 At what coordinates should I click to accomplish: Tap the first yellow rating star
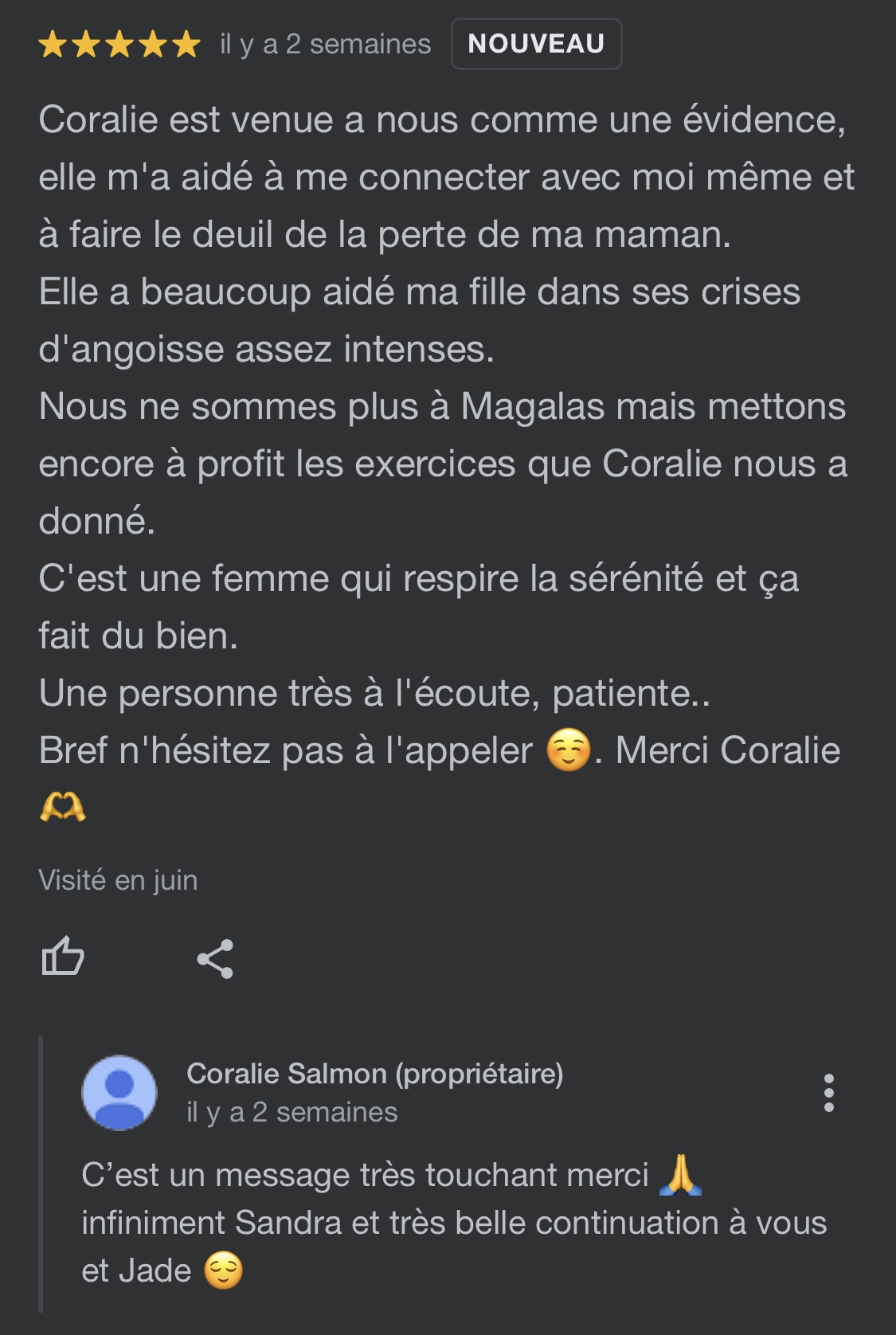tap(53, 45)
